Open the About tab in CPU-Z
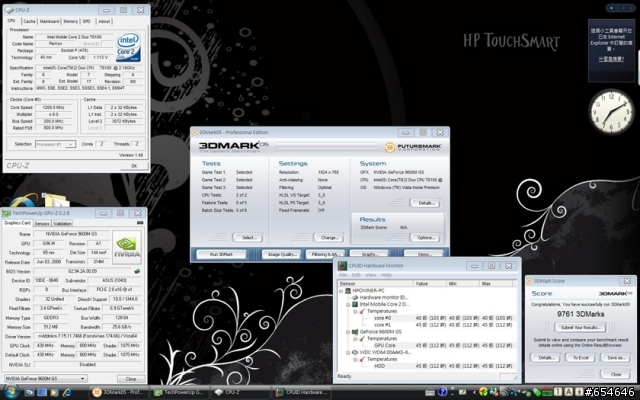This screenshot has width=640, height=400. pos(104,21)
